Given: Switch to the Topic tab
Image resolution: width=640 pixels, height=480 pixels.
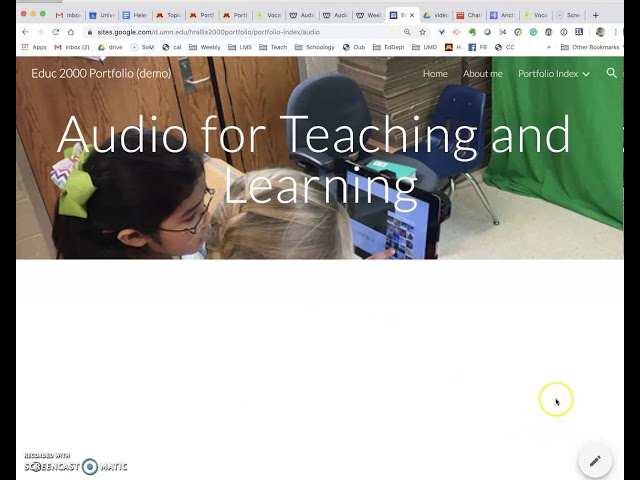Looking at the screenshot, I should pyautogui.click(x=168, y=15).
